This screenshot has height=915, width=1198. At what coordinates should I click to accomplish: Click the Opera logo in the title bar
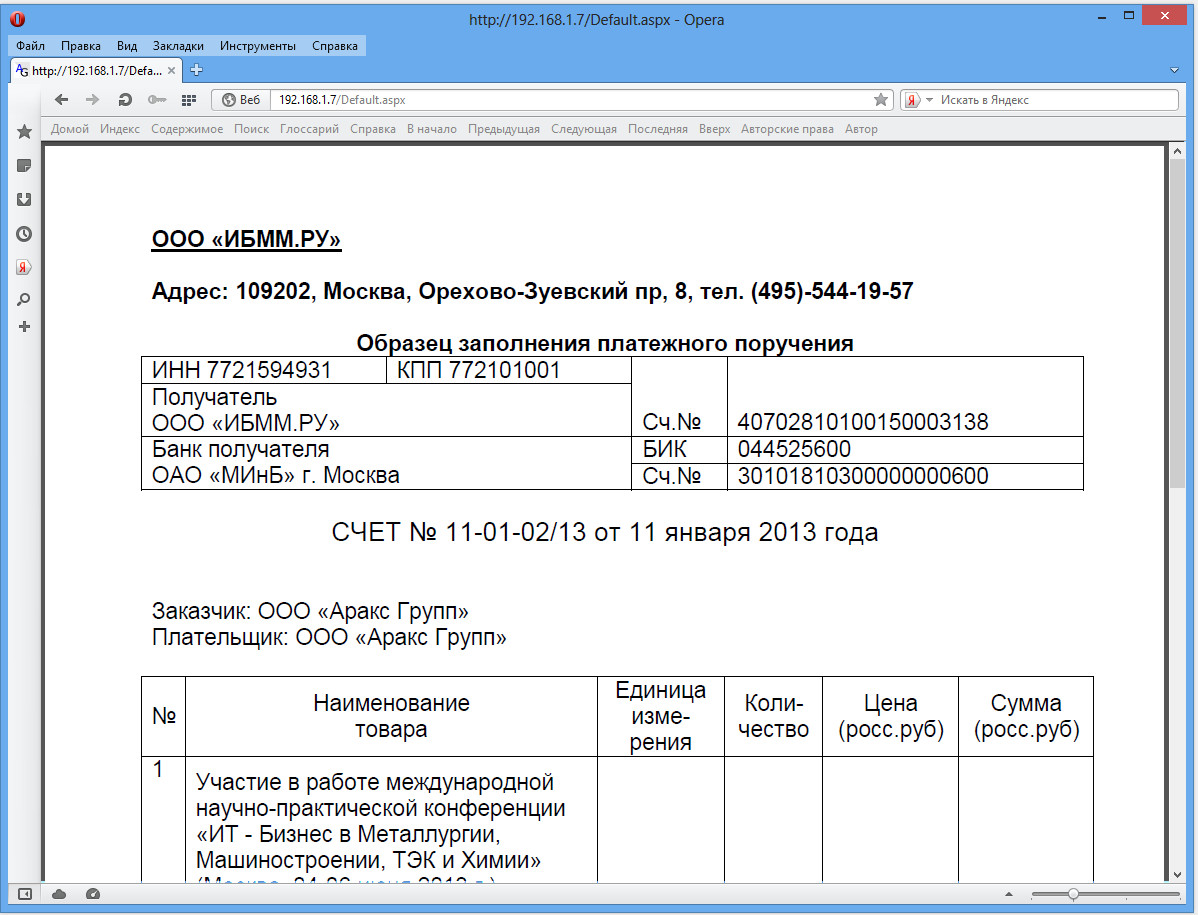(x=17, y=19)
